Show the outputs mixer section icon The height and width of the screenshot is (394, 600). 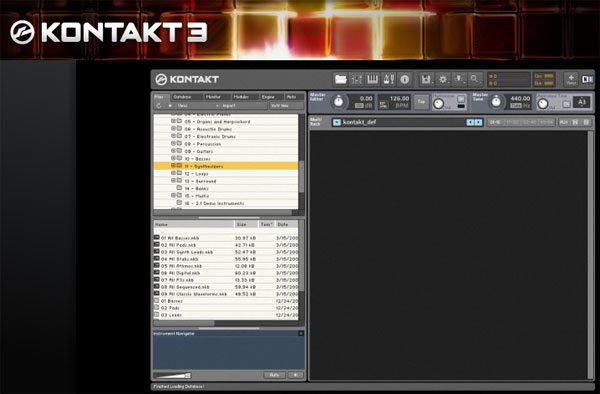(x=357, y=80)
